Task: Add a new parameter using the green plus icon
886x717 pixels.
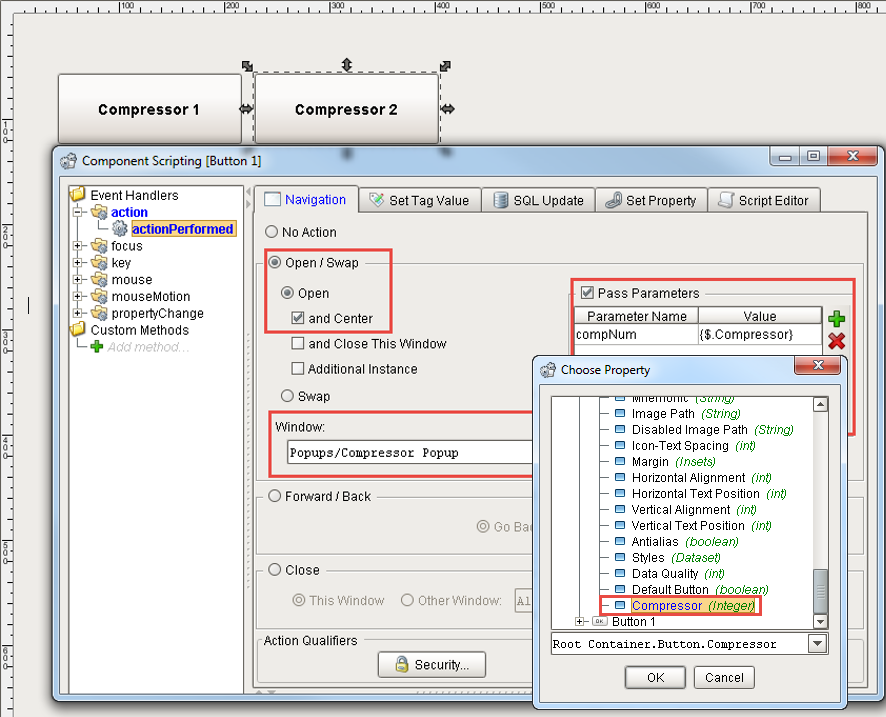Action: click(x=836, y=317)
